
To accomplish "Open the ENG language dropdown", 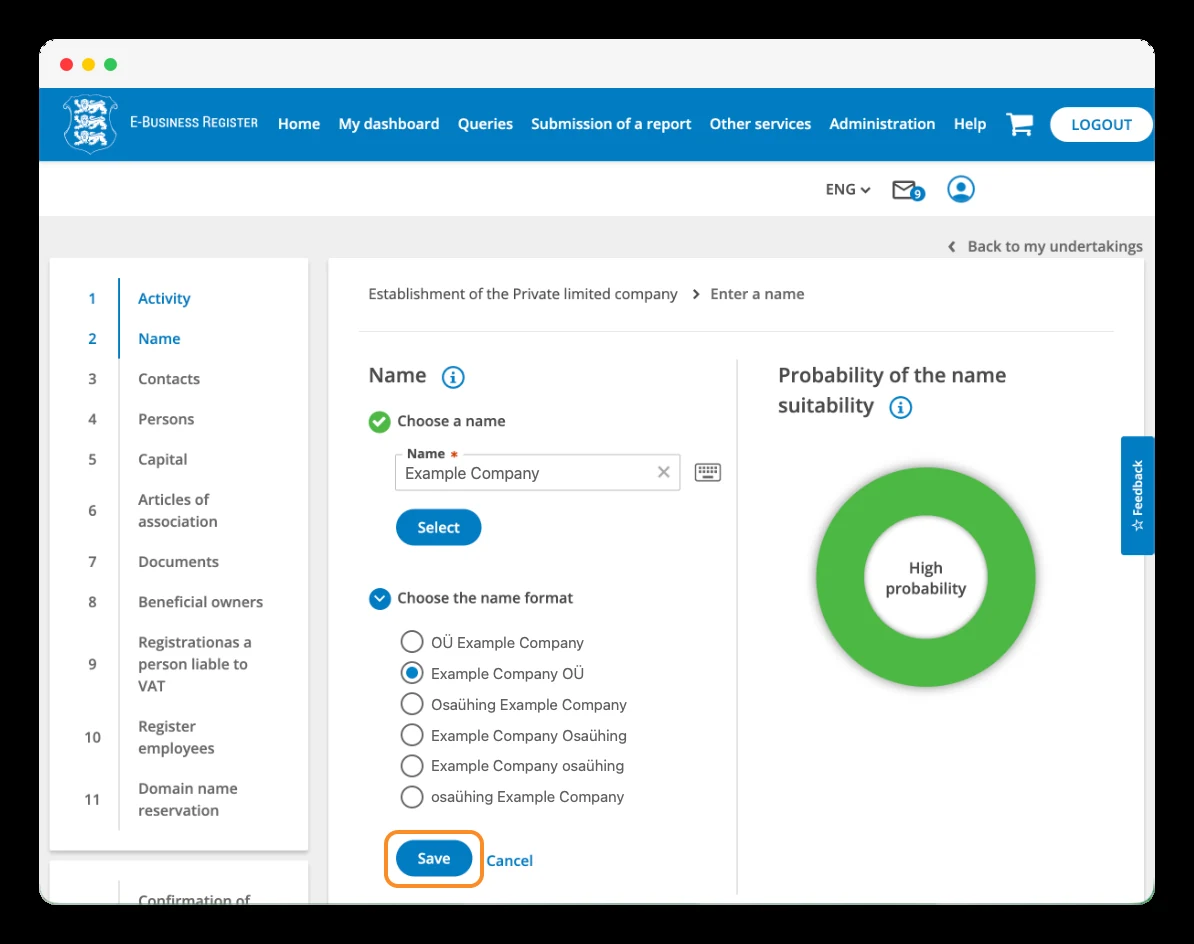I will (848, 190).
